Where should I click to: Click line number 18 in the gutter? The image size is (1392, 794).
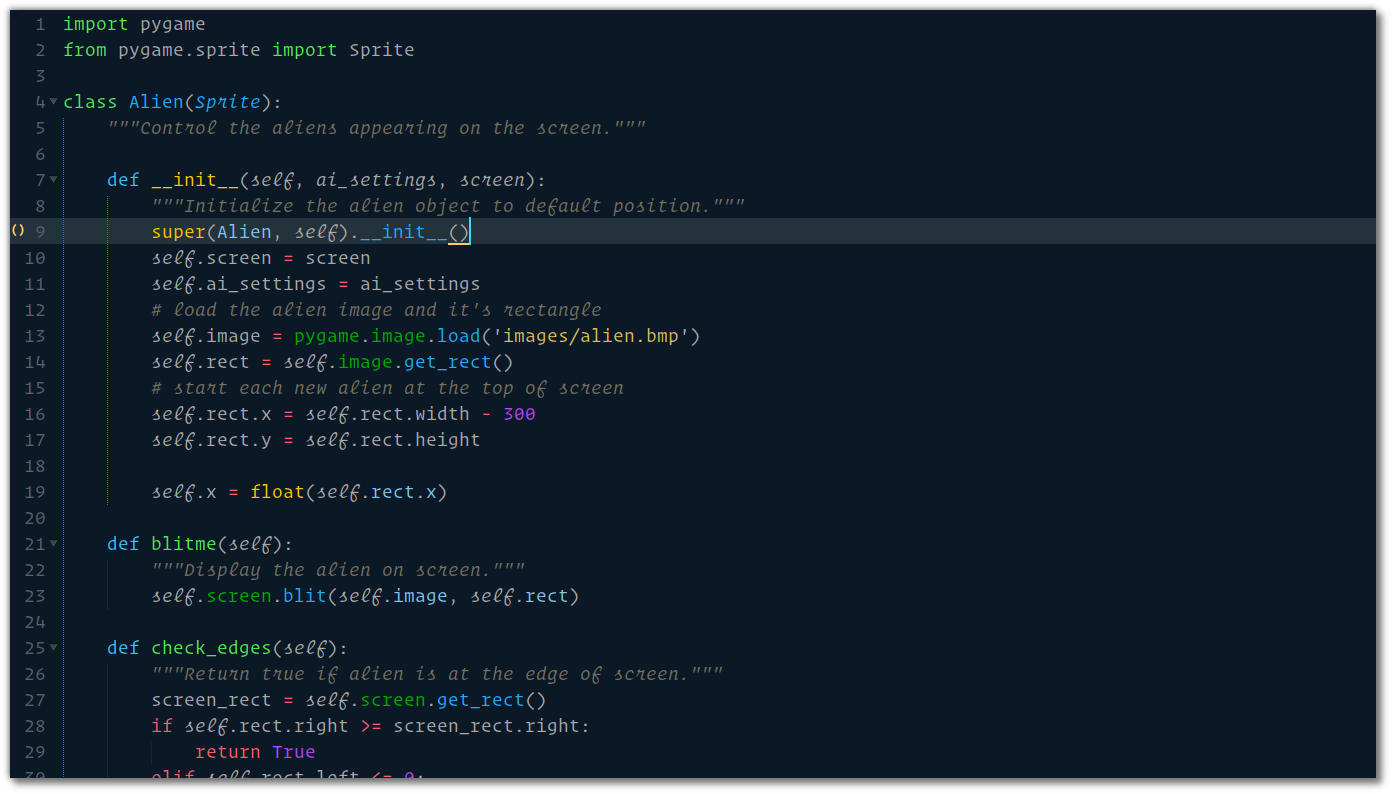click(x=35, y=466)
